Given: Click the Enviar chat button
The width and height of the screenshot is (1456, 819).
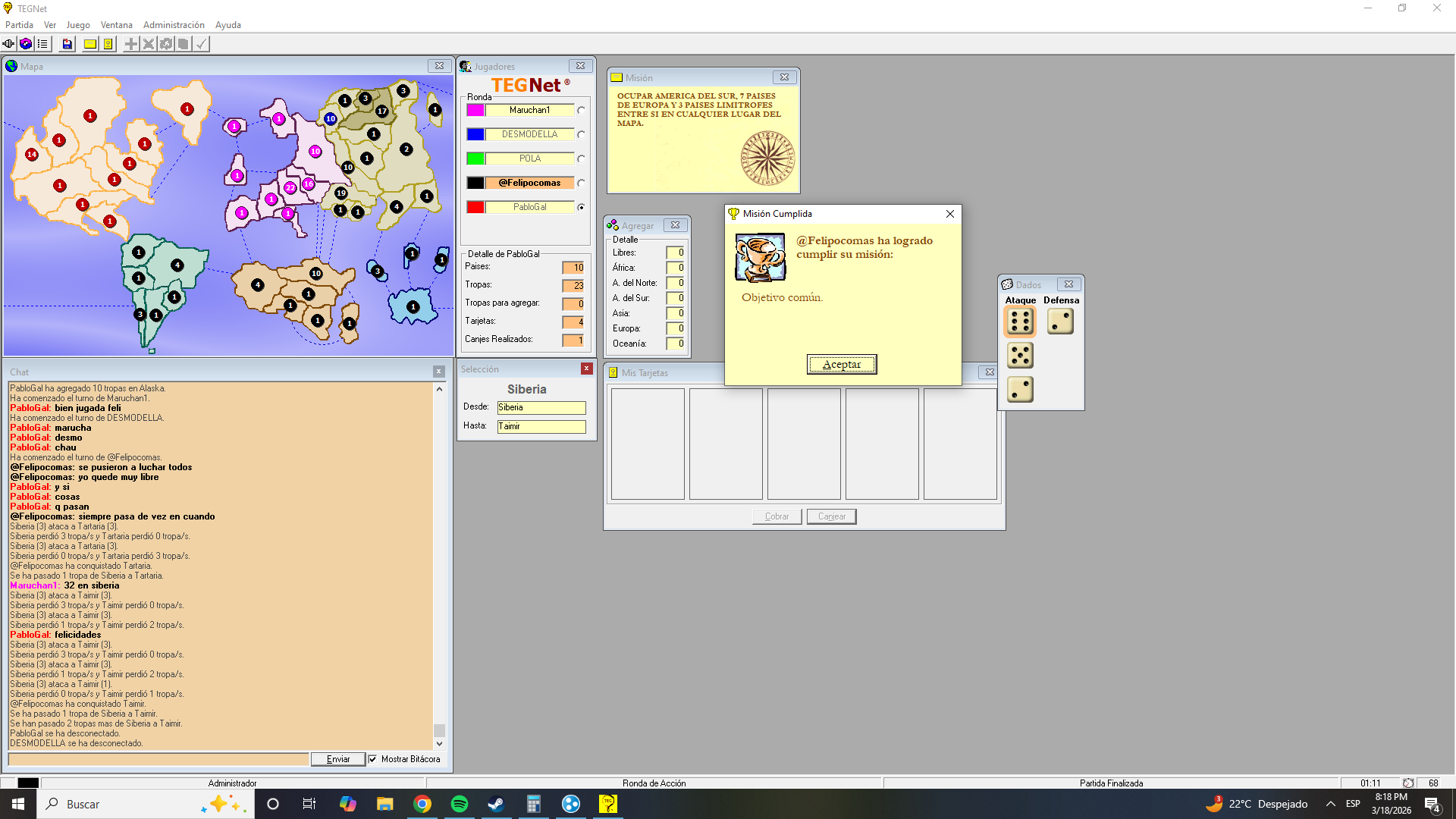Looking at the screenshot, I should [x=338, y=759].
